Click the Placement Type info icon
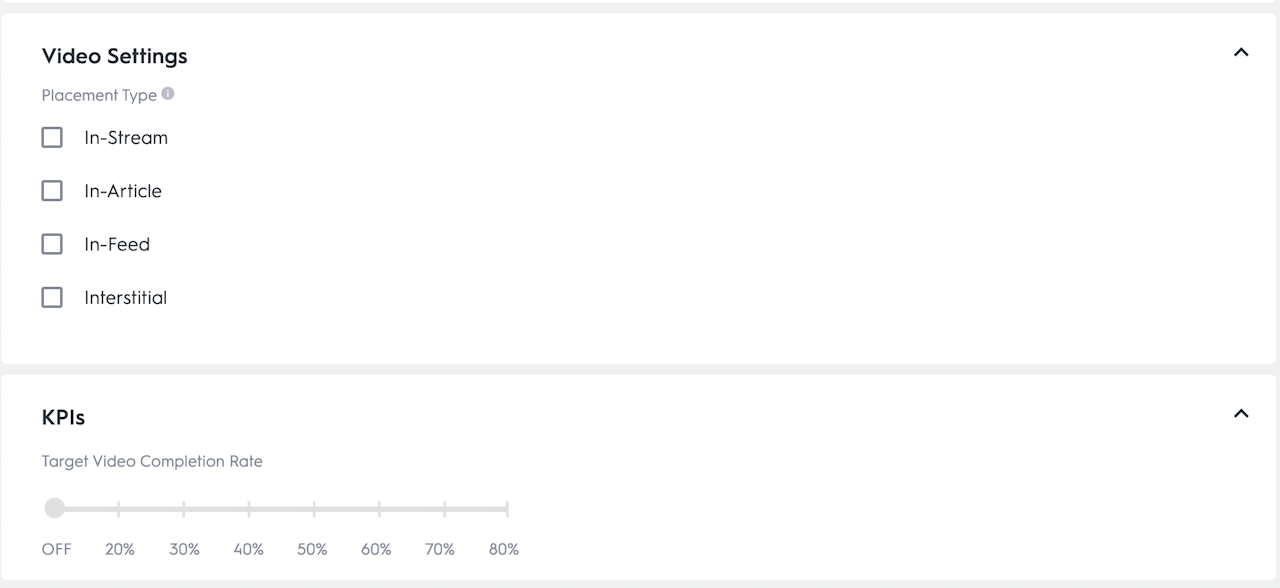This screenshot has width=1280, height=588. 168,94
